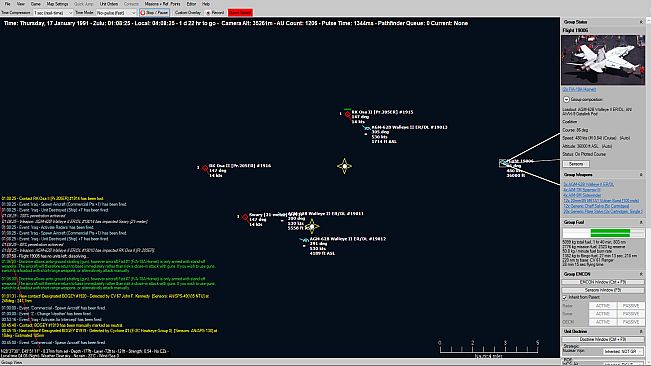Open the AGM-62B Walleye II ER/DL weapon link
The width and height of the screenshot is (651, 366).
(x=588, y=184)
